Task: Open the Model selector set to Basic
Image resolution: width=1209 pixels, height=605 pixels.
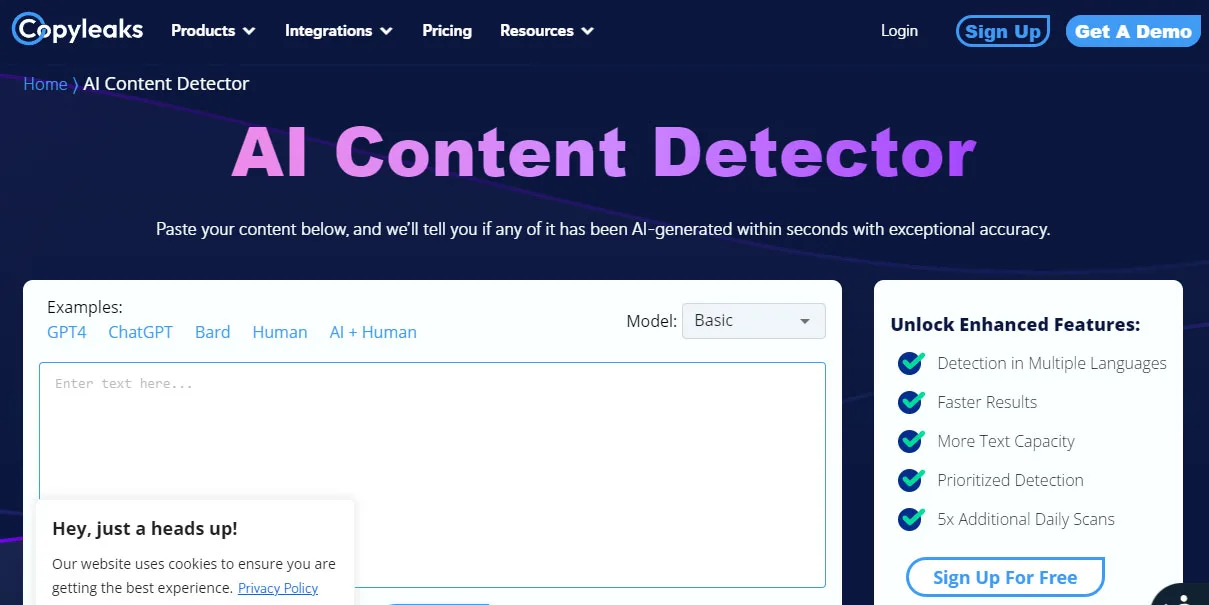Action: (753, 321)
